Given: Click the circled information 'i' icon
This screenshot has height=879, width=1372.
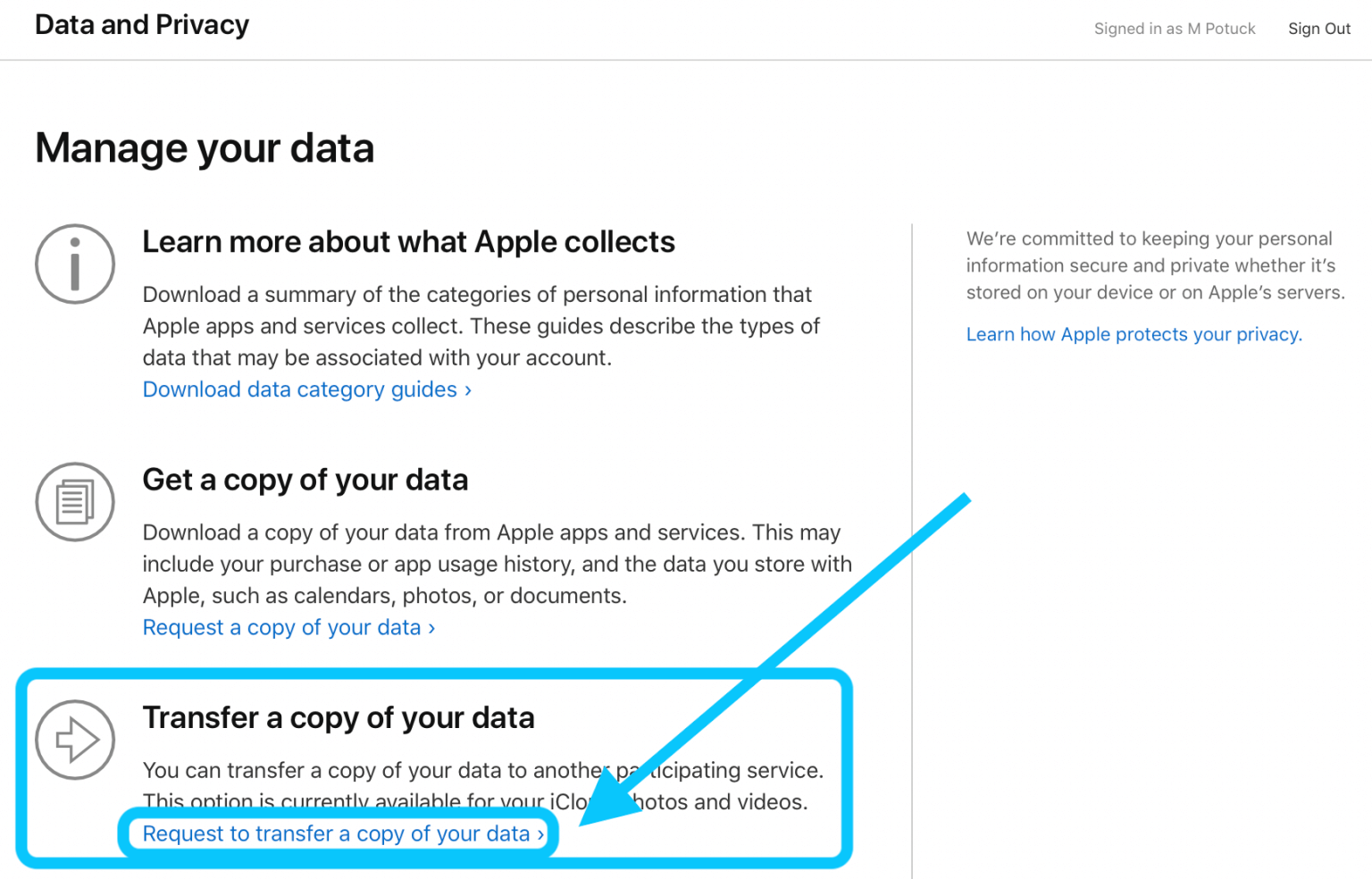Looking at the screenshot, I should [x=75, y=264].
